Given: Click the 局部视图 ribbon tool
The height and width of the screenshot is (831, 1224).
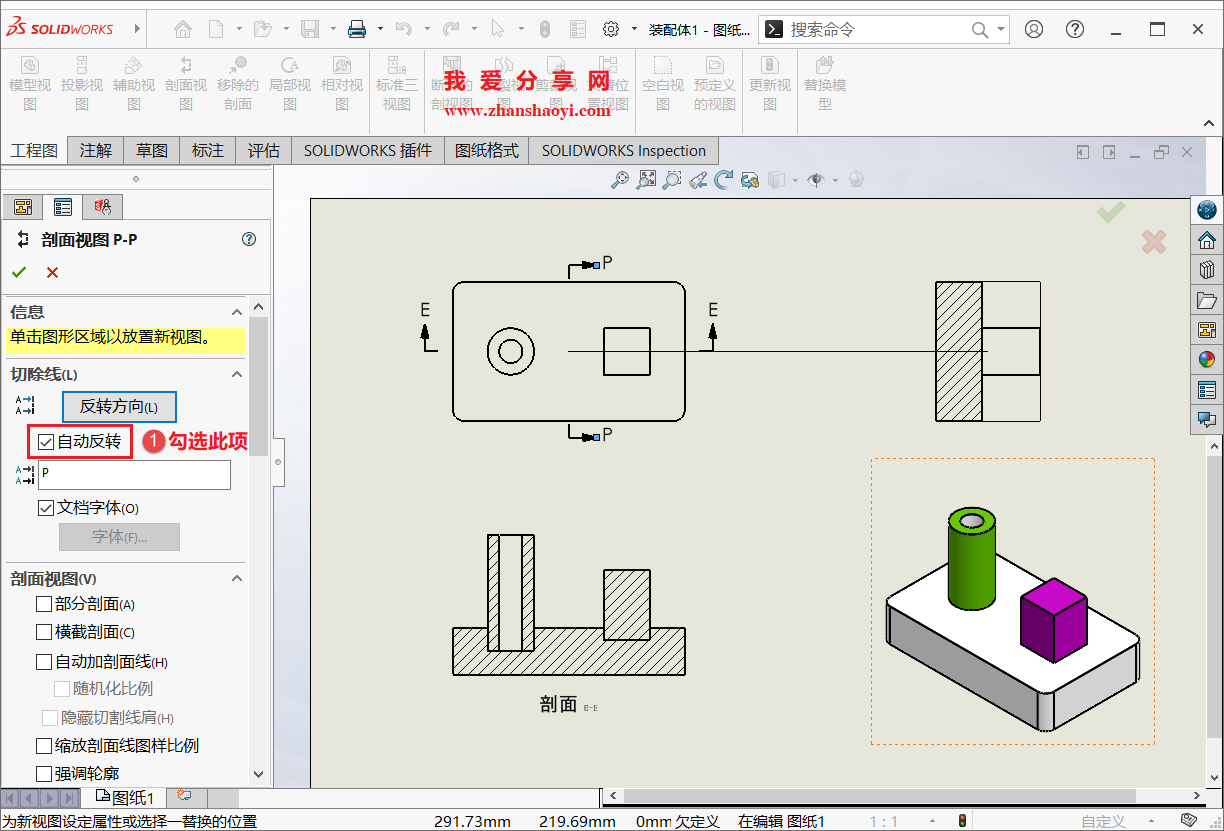Looking at the screenshot, I should tap(290, 83).
